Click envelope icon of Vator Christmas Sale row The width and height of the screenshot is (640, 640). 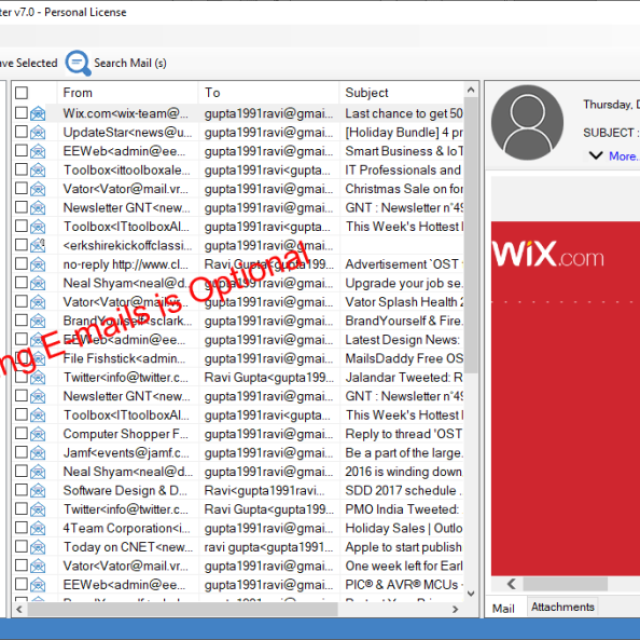(38, 189)
